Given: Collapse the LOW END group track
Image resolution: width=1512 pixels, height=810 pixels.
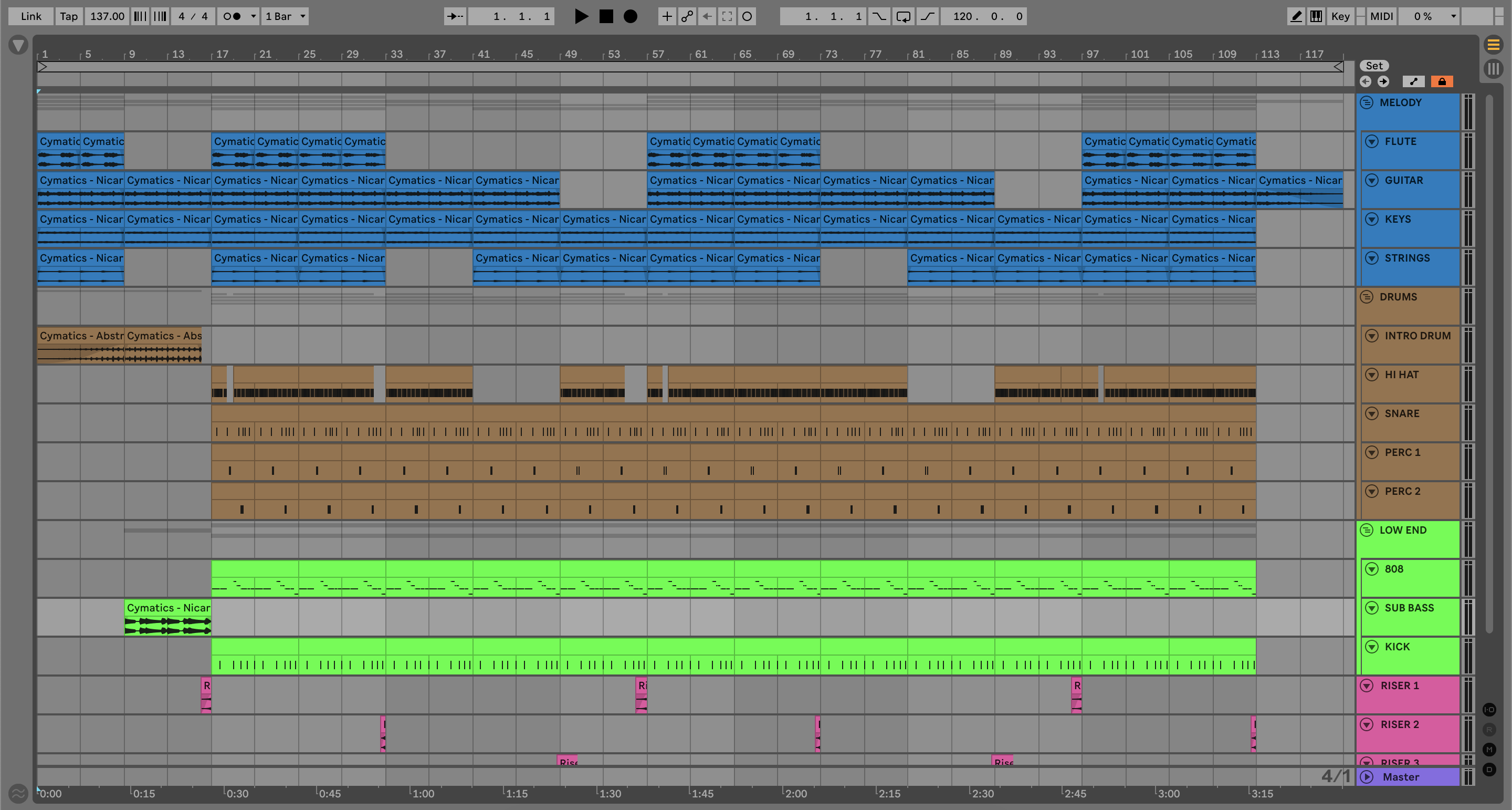Looking at the screenshot, I should [1367, 530].
